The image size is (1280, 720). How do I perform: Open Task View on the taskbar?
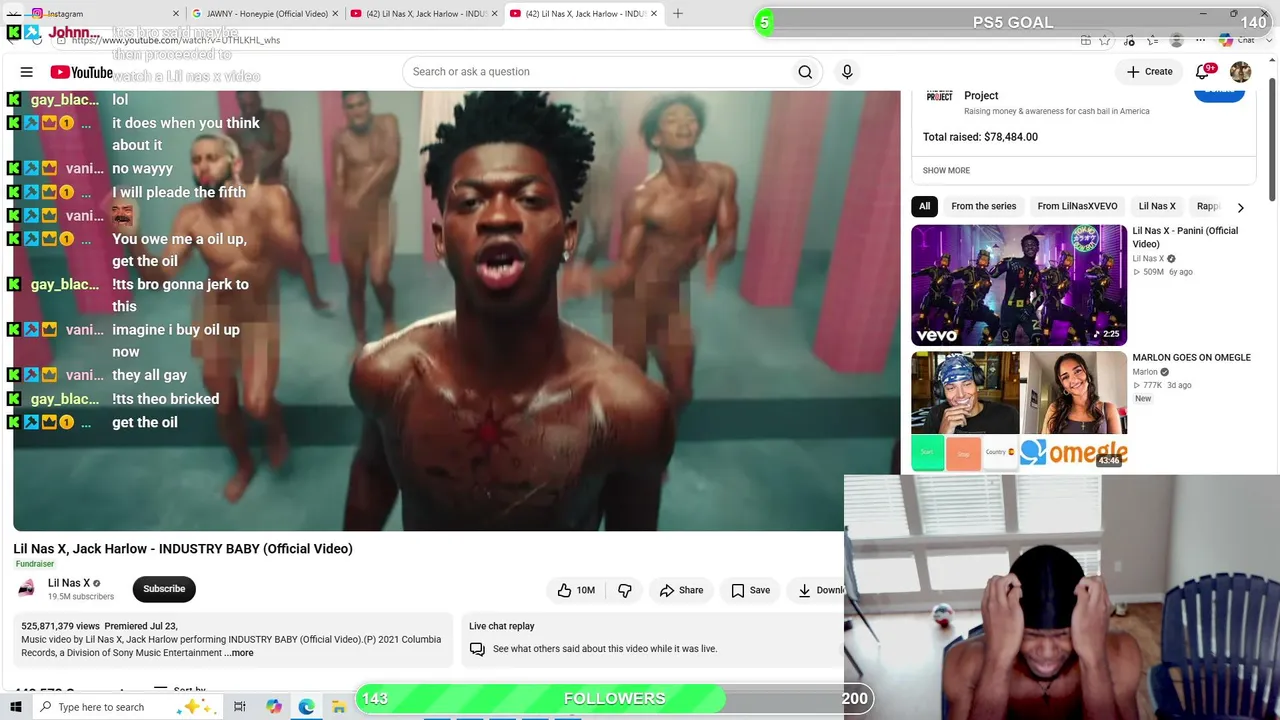(x=240, y=707)
